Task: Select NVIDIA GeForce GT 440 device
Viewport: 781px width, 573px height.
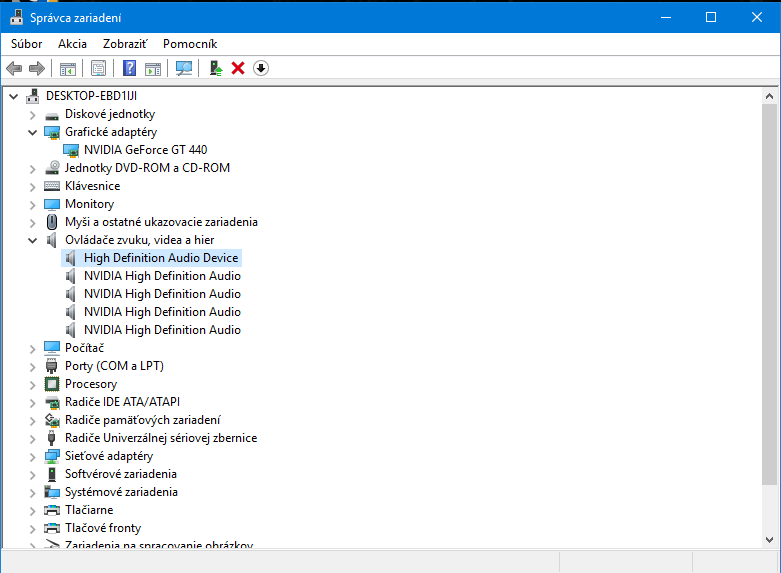Action: tap(145, 150)
